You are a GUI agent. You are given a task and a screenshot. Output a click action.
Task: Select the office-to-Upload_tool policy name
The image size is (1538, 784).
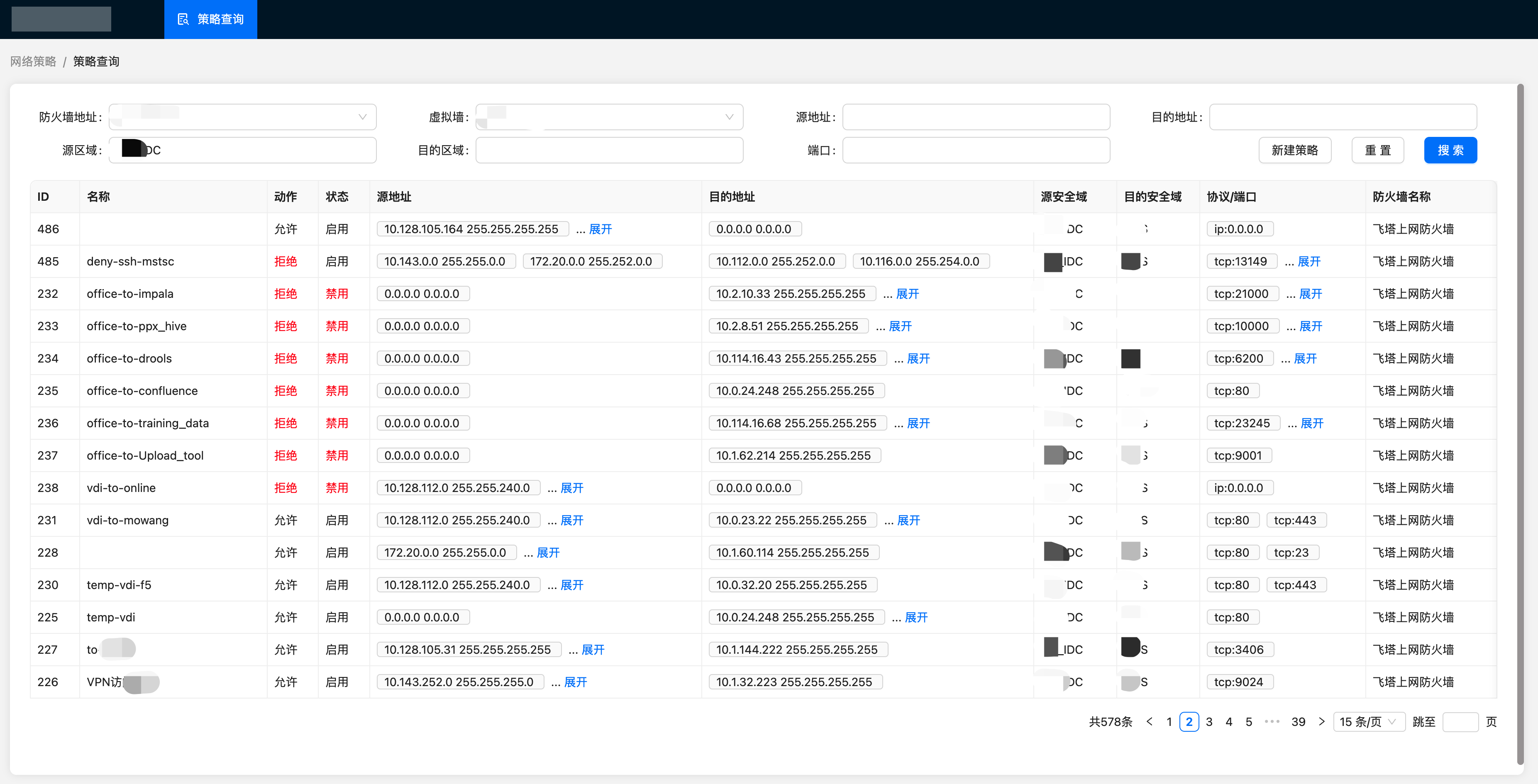click(x=145, y=455)
